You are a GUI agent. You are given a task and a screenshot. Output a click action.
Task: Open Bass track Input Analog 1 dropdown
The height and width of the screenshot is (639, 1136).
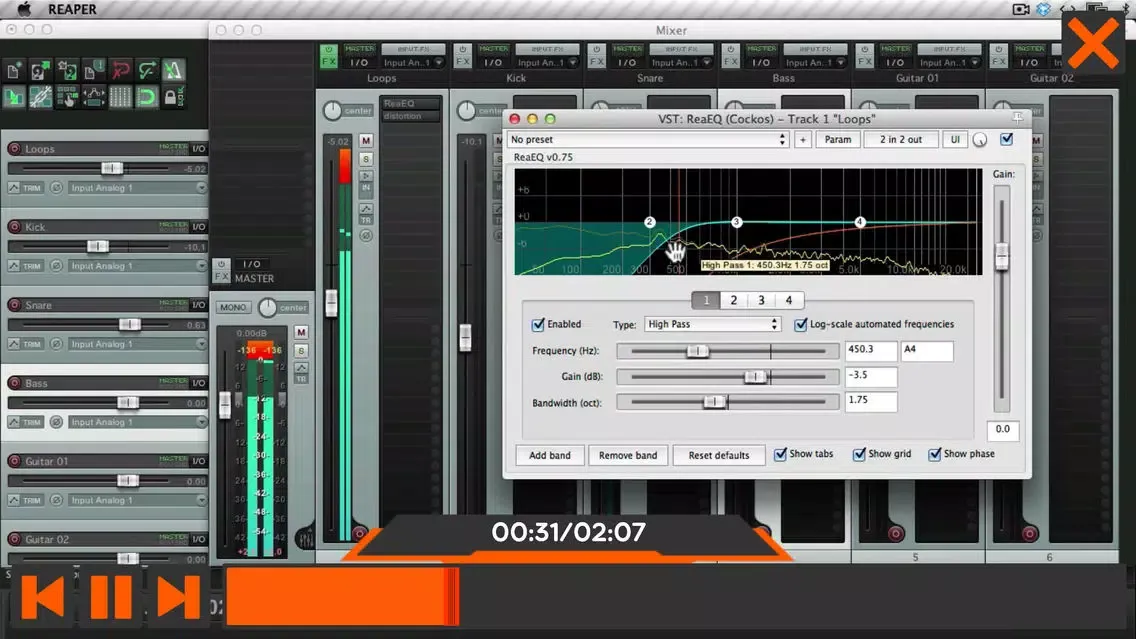point(138,422)
